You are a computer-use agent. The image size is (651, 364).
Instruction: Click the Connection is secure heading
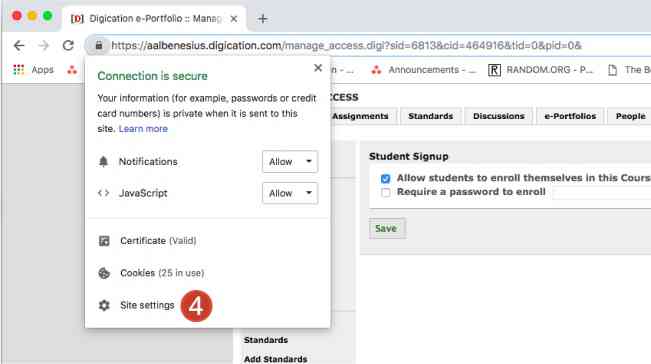click(x=152, y=76)
